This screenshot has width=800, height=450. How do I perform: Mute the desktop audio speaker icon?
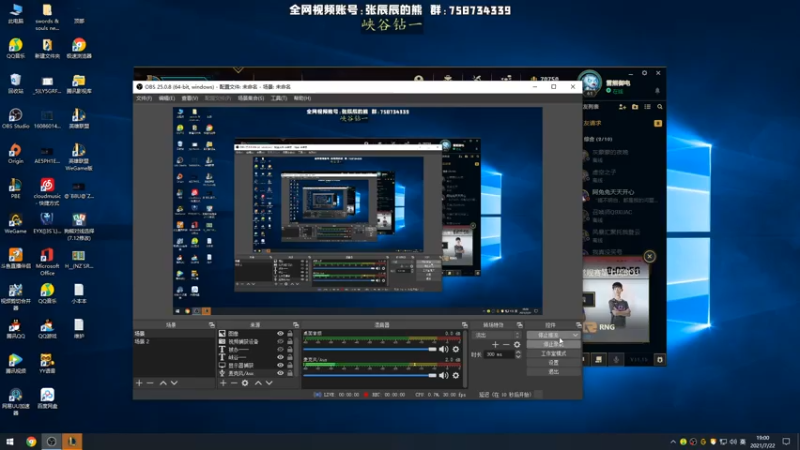(443, 349)
